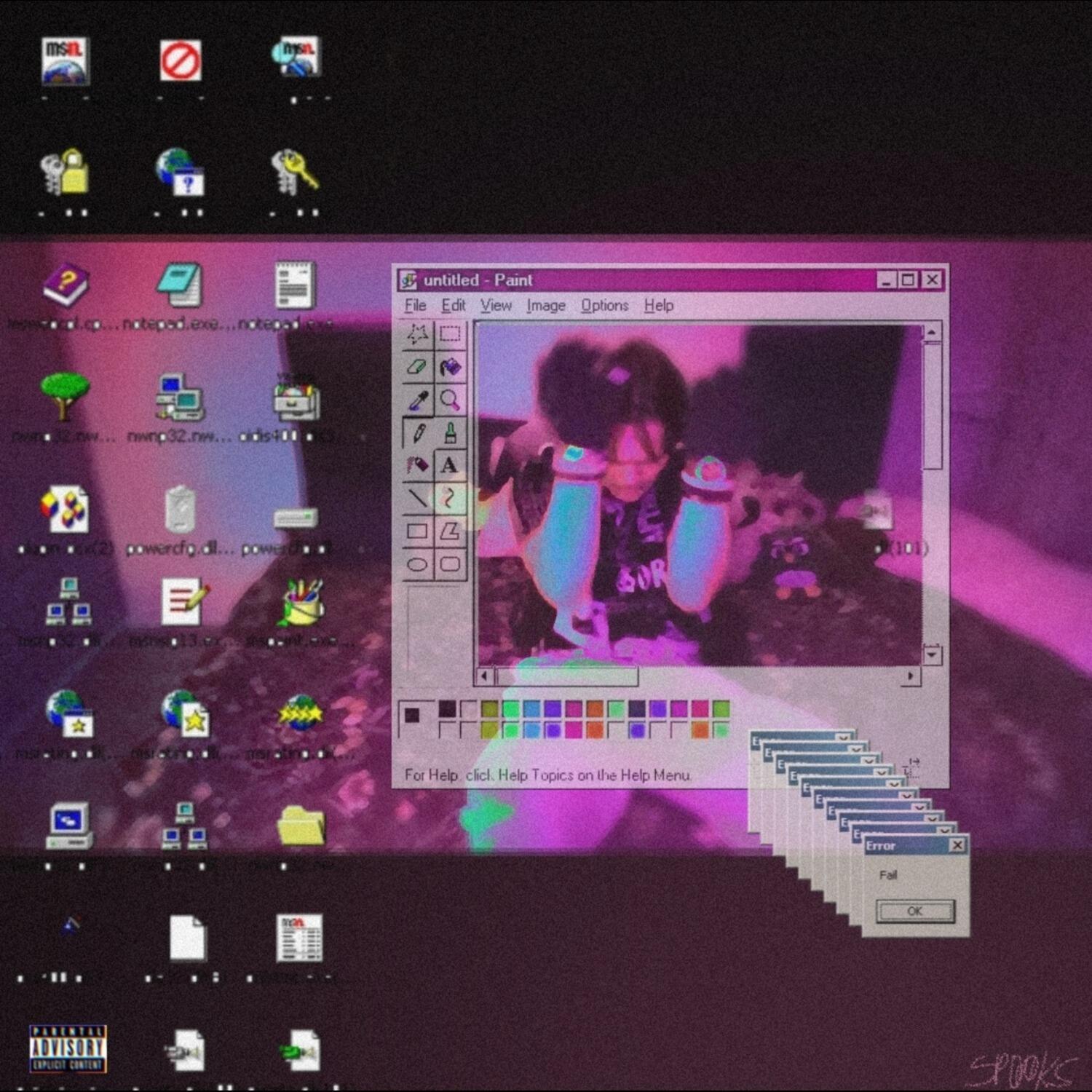
Task: Pick the black swatch in the palette
Action: point(447,709)
